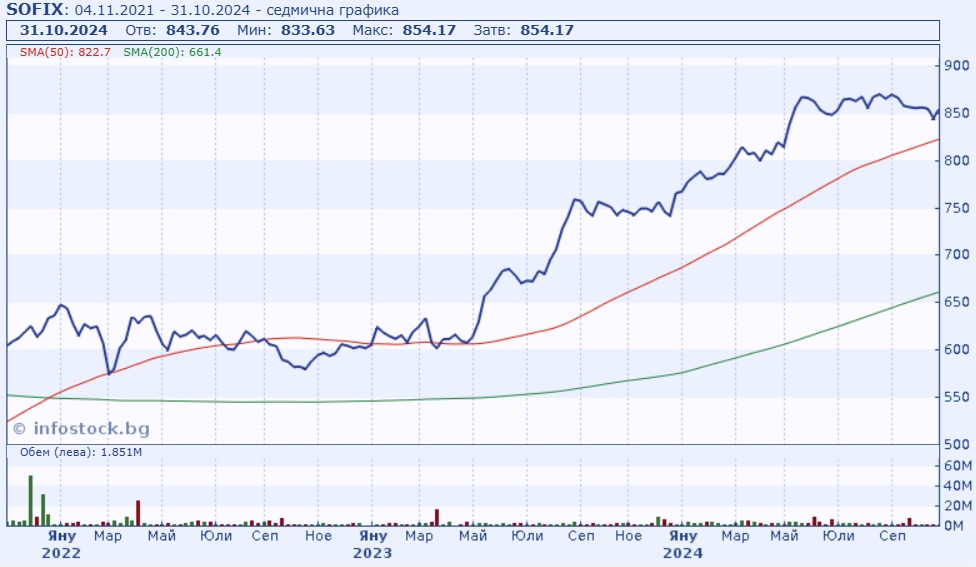This screenshot has width=976, height=567.
Task: Open the infostock.bg watermark link
Action: coord(80,428)
